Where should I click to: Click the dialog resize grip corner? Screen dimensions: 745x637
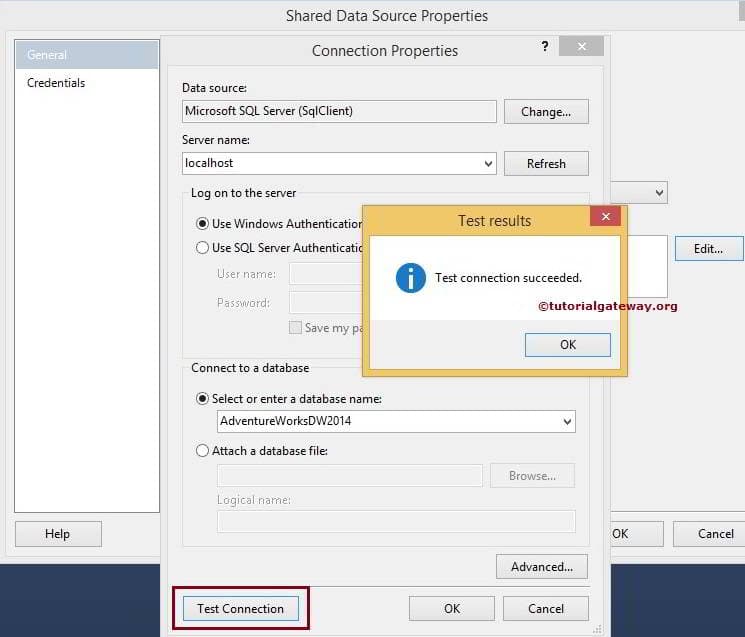coord(598,629)
